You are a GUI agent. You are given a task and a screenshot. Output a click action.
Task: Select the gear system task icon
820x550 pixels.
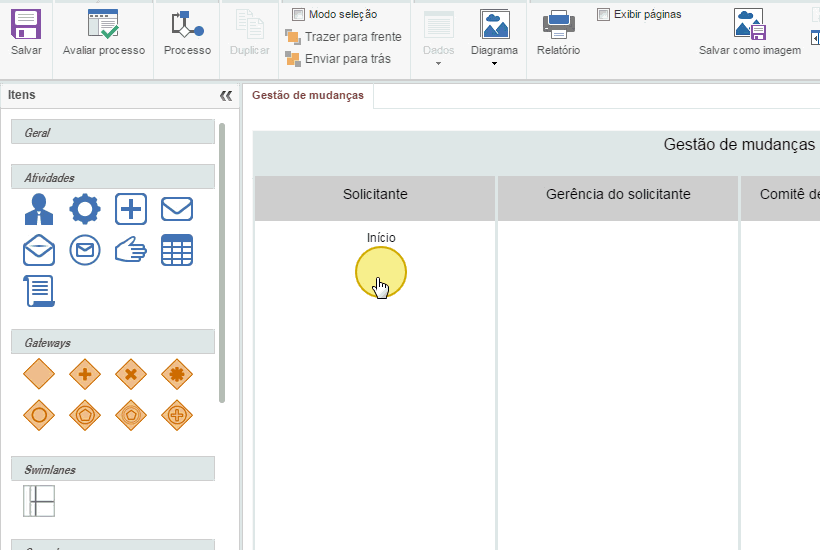coord(85,209)
